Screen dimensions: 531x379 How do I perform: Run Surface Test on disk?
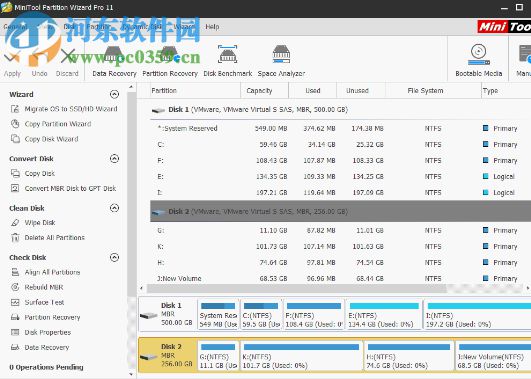38,302
